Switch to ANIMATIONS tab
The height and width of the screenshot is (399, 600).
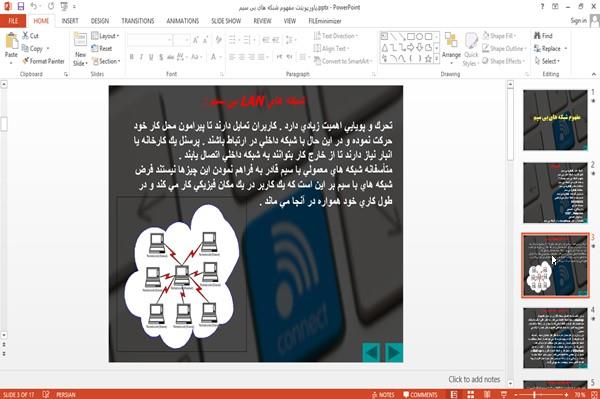[183, 21]
